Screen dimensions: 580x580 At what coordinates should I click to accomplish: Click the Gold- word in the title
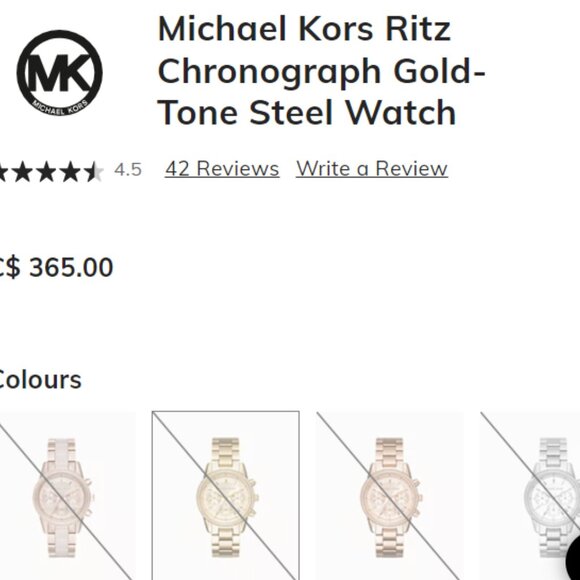coord(439,71)
